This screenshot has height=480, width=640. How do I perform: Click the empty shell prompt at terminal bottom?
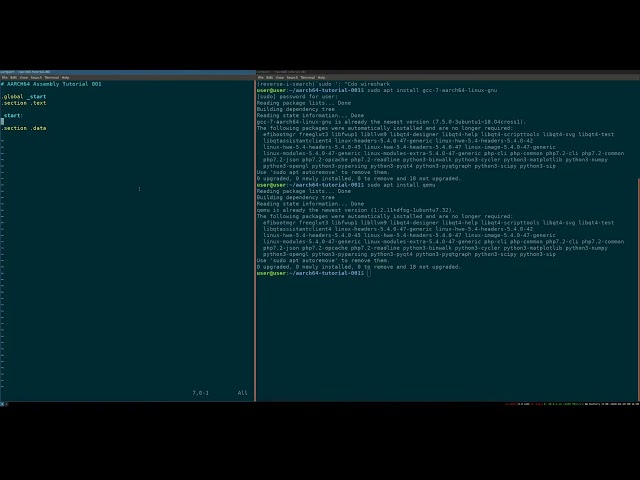[x=314, y=273]
